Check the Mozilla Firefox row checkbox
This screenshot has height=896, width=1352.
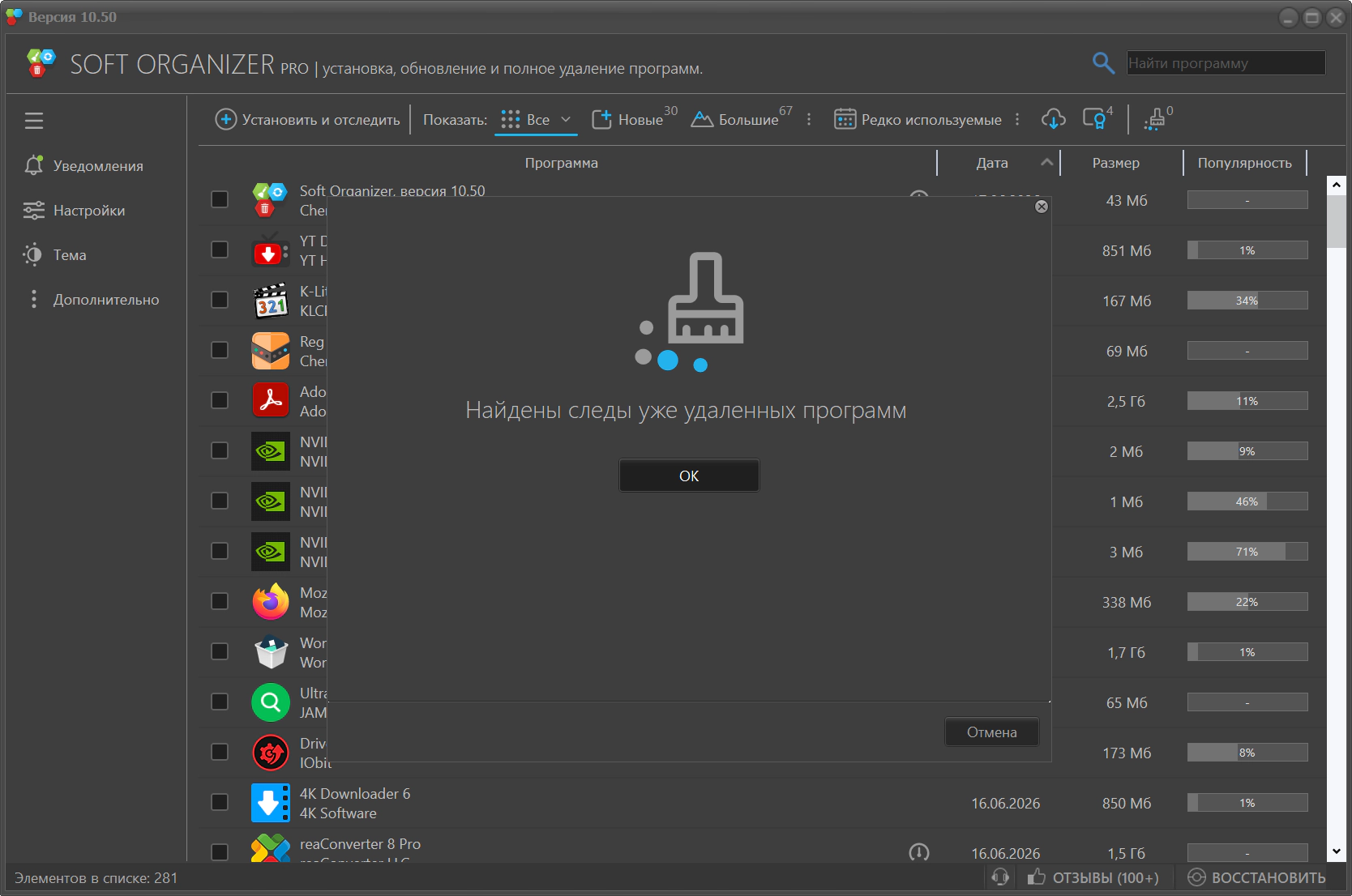pyautogui.click(x=220, y=601)
